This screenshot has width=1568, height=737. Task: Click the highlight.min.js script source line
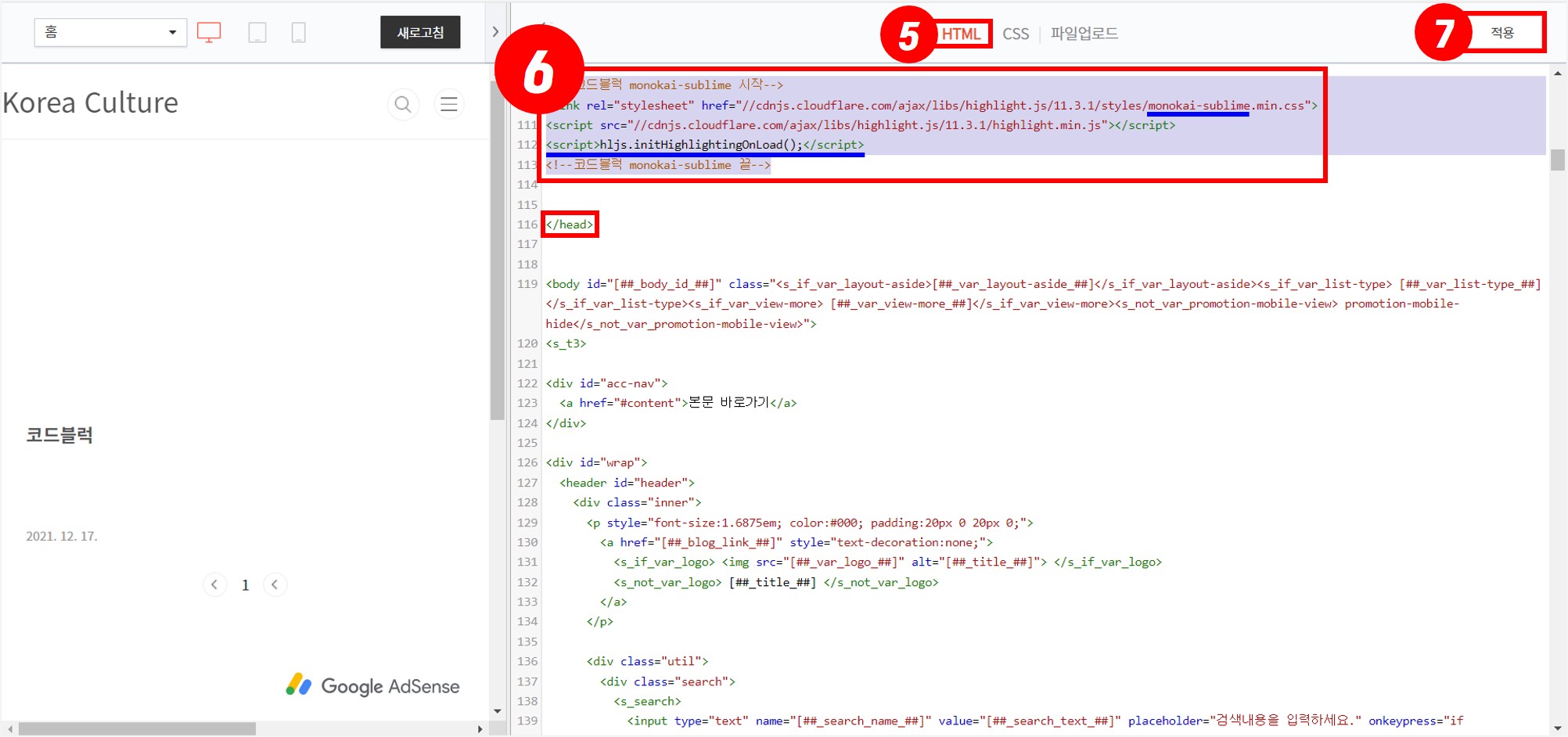coord(861,125)
